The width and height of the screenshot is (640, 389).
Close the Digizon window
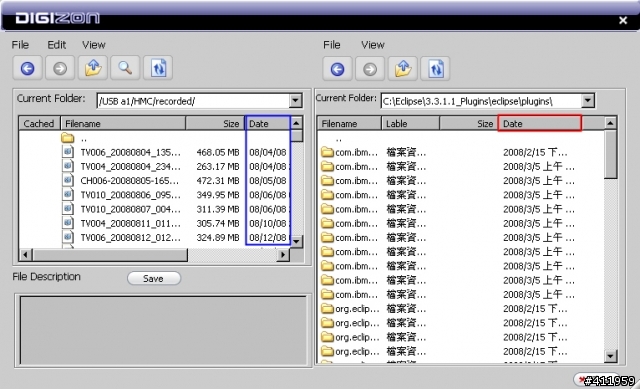pyautogui.click(x=623, y=20)
